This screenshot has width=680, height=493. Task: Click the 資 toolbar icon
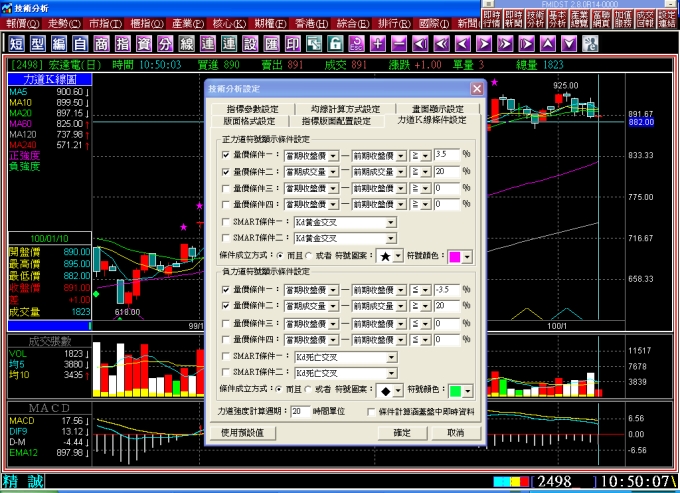pos(144,43)
